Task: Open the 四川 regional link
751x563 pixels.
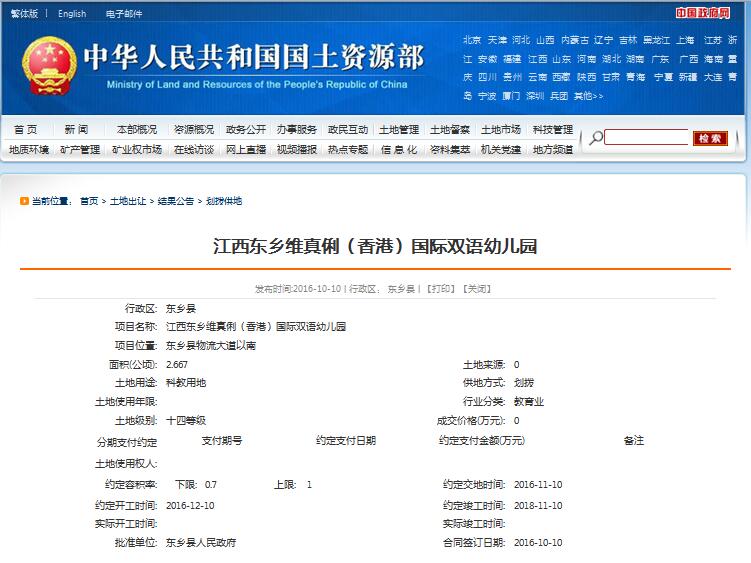Action: [487, 77]
